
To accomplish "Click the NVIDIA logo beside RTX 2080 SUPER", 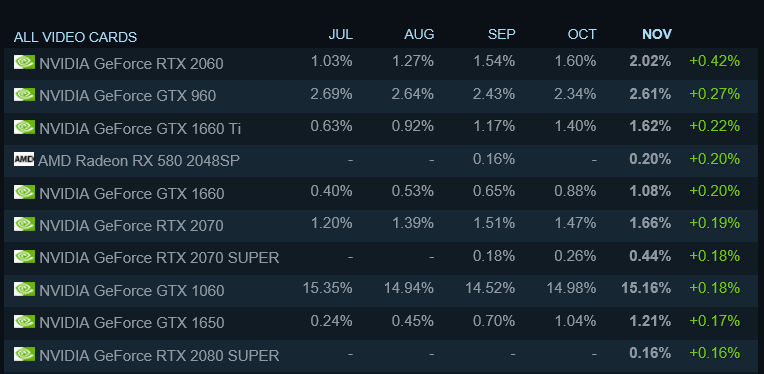I will 24,354.
